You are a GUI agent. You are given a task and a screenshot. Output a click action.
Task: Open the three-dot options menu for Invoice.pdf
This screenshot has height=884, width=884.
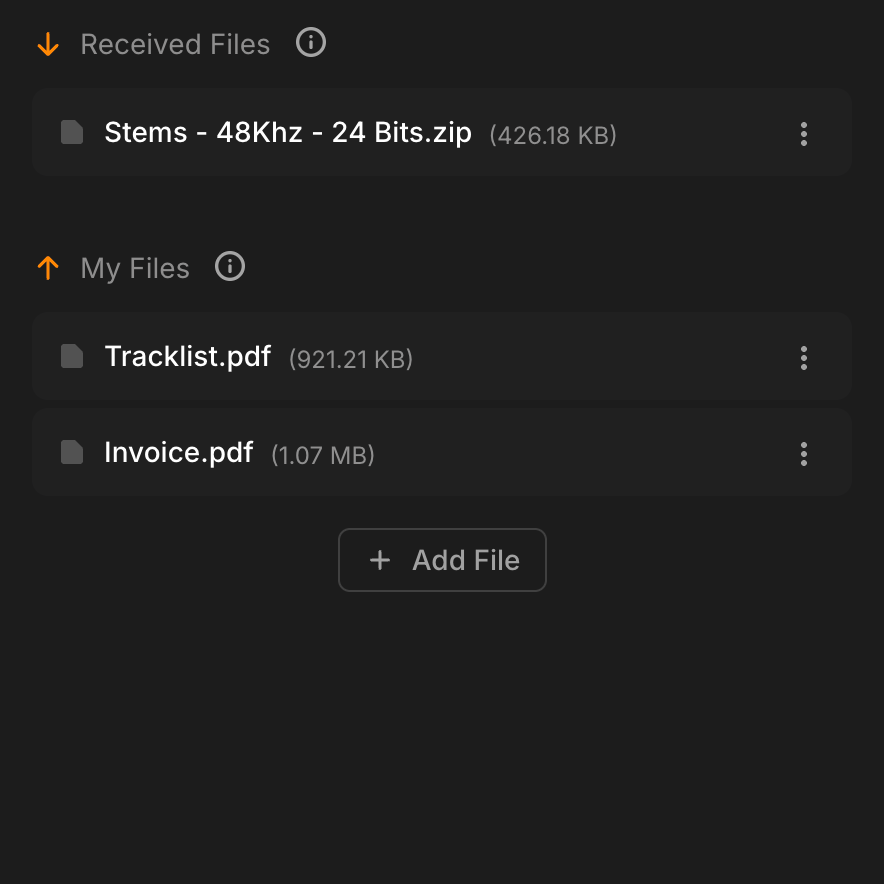(803, 454)
